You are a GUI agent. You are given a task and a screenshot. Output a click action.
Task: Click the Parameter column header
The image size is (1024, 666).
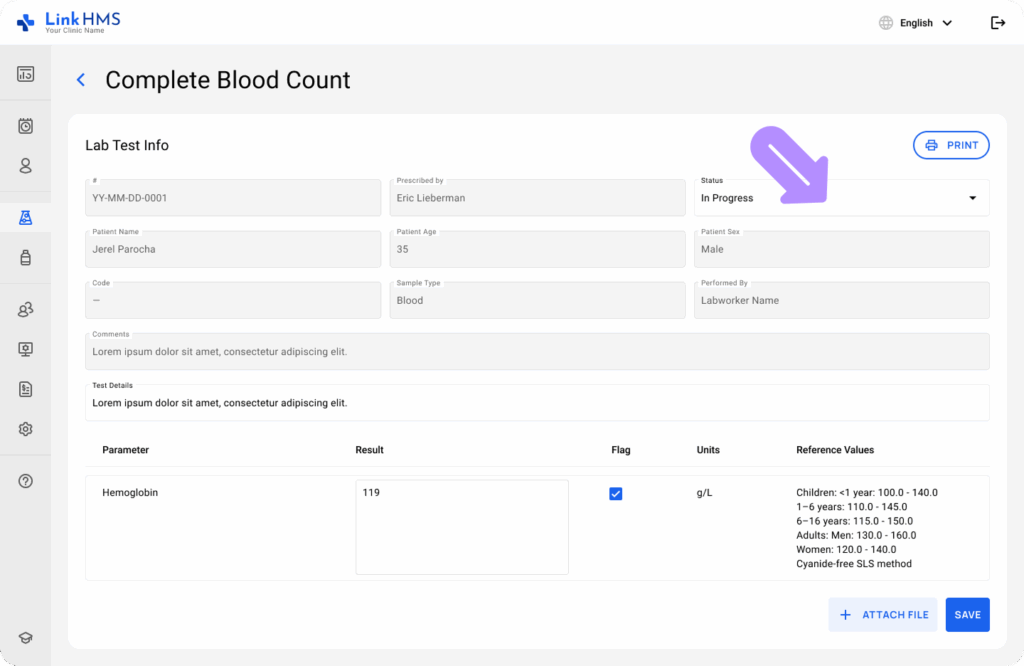click(125, 450)
